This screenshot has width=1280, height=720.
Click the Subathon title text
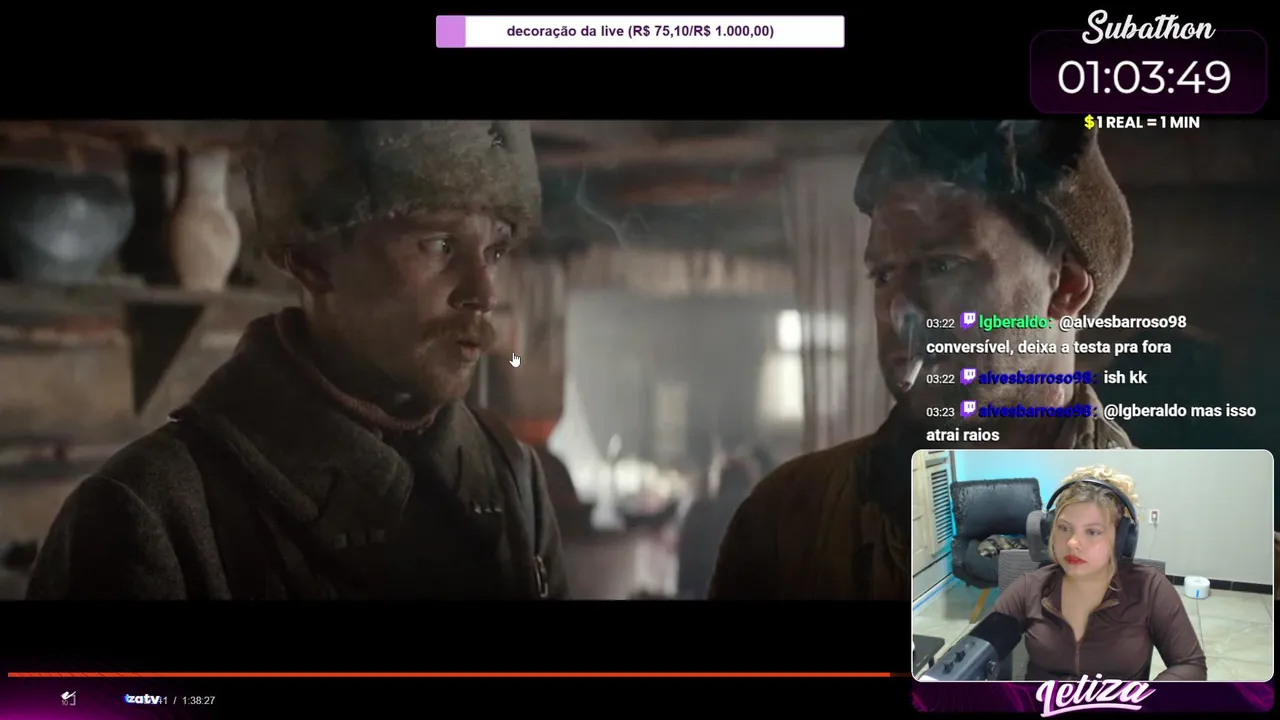(1148, 28)
